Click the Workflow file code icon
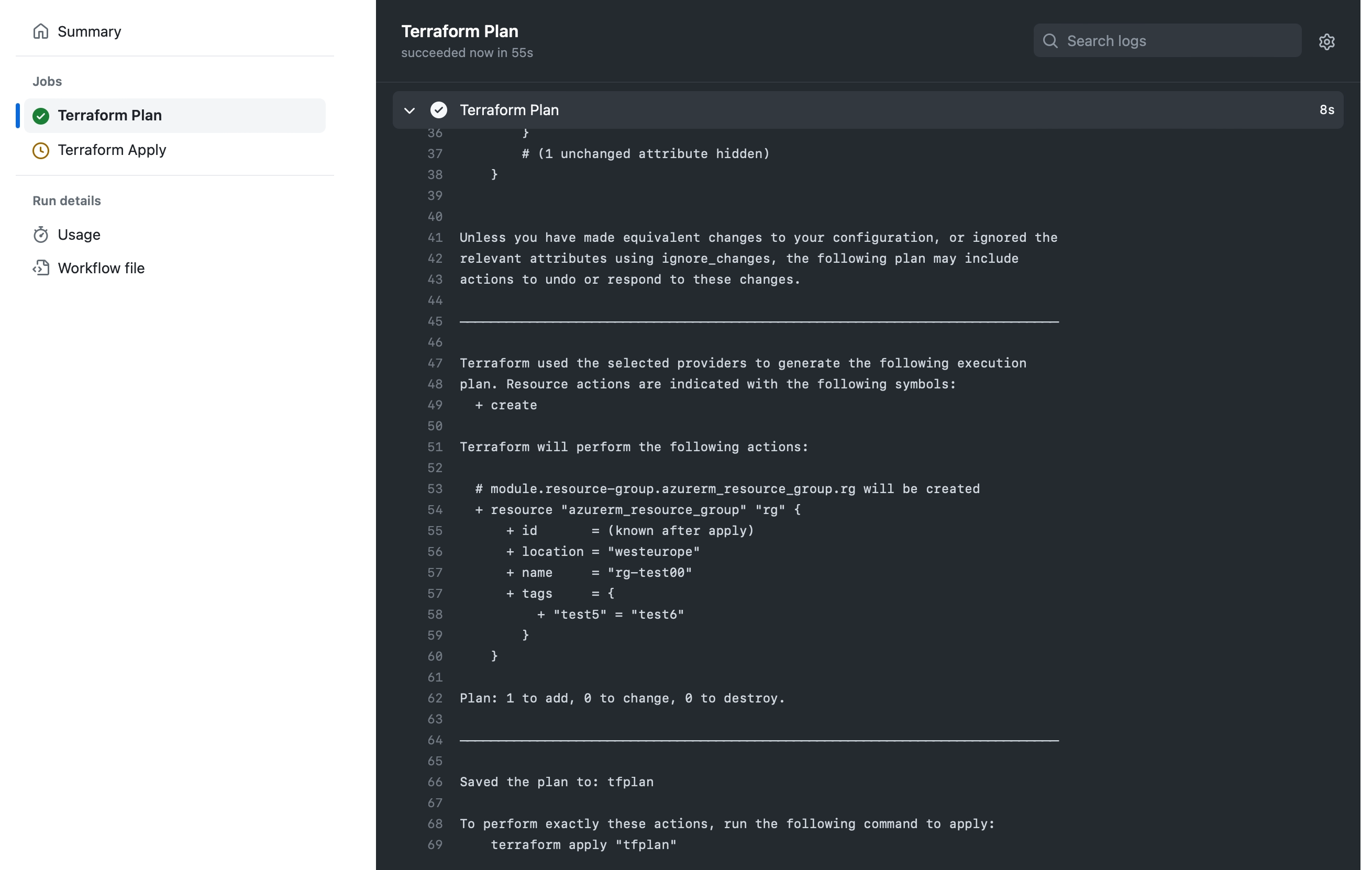 click(40, 268)
